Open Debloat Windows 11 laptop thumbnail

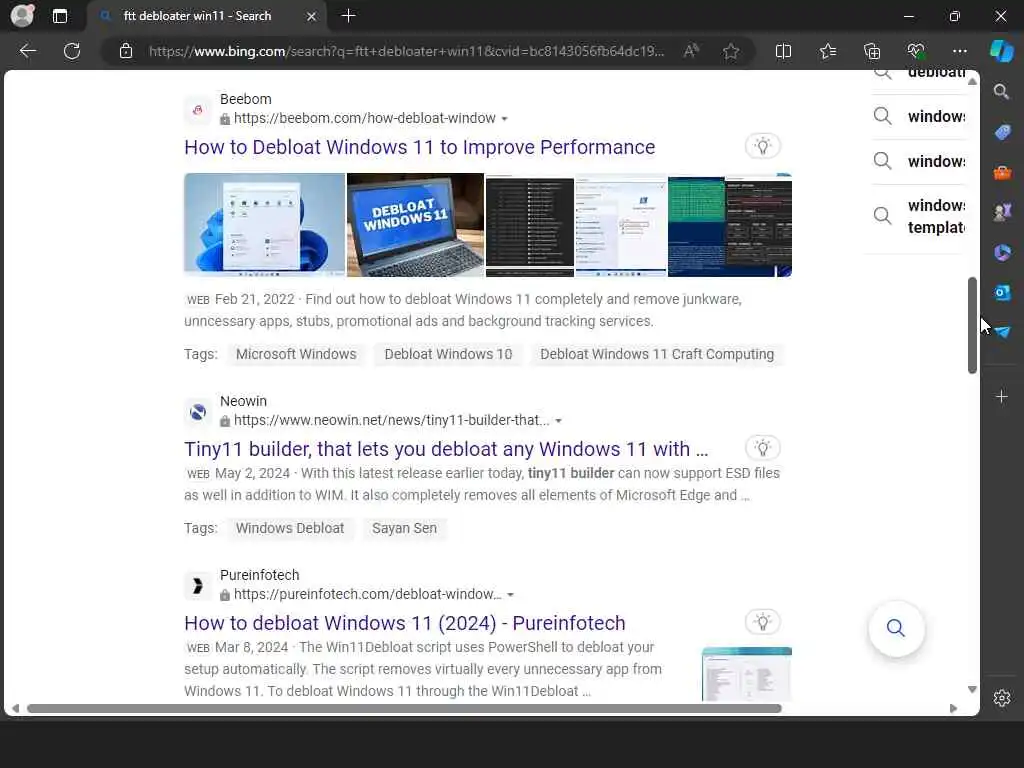click(x=415, y=225)
